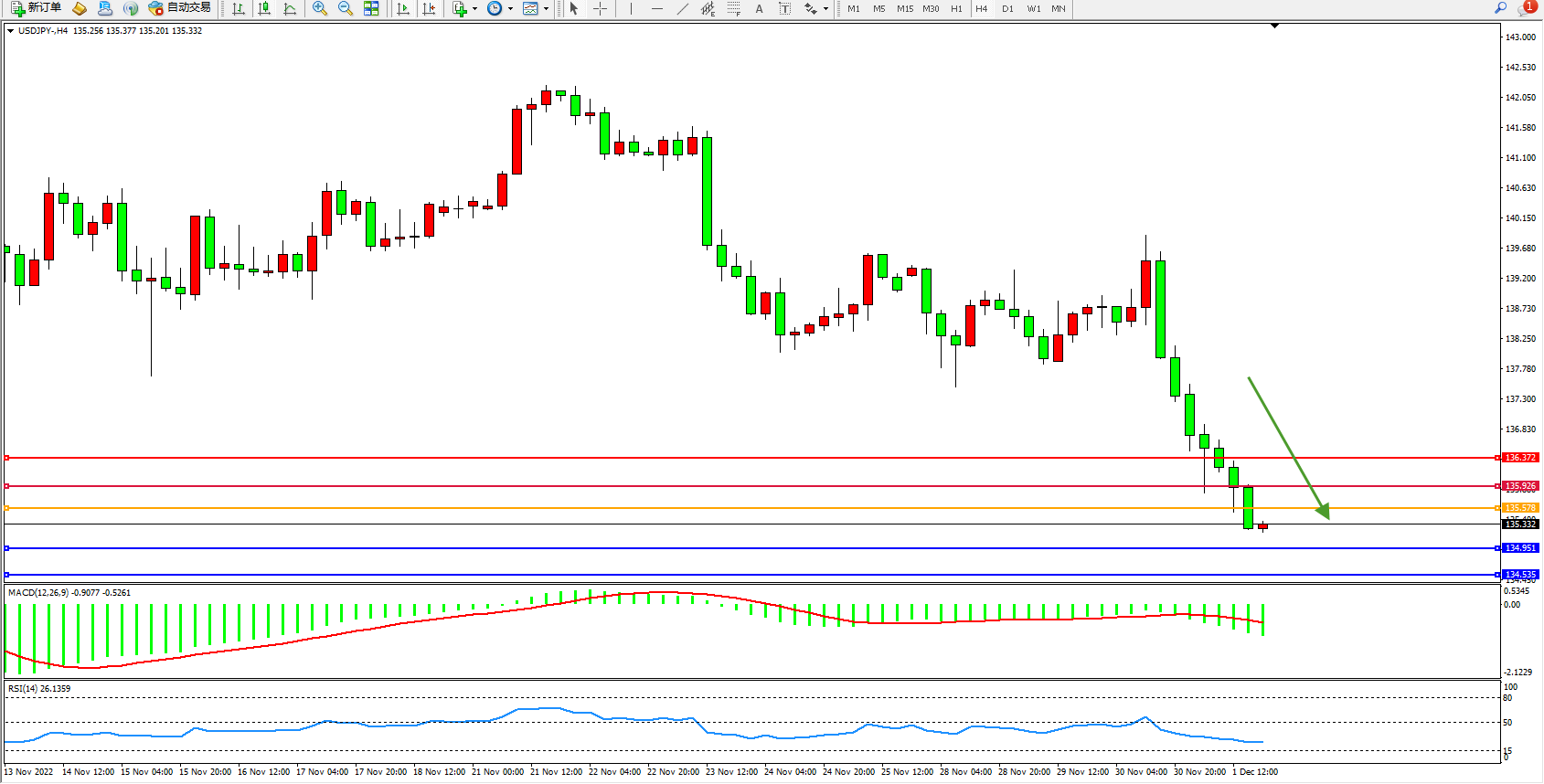The height and width of the screenshot is (784, 1544).
Task: Enable chart auto scroll icon
Action: [403, 8]
